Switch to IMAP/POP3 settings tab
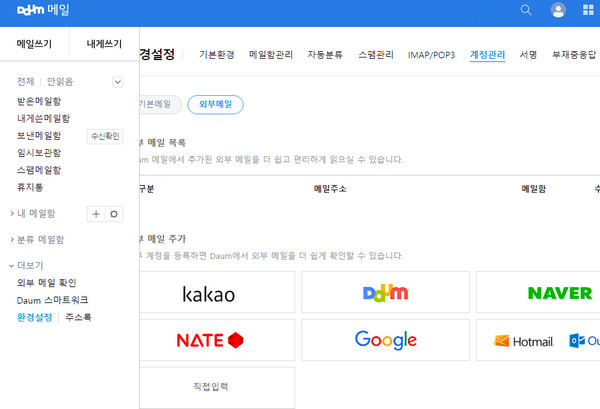This screenshot has width=600, height=409. pos(431,55)
